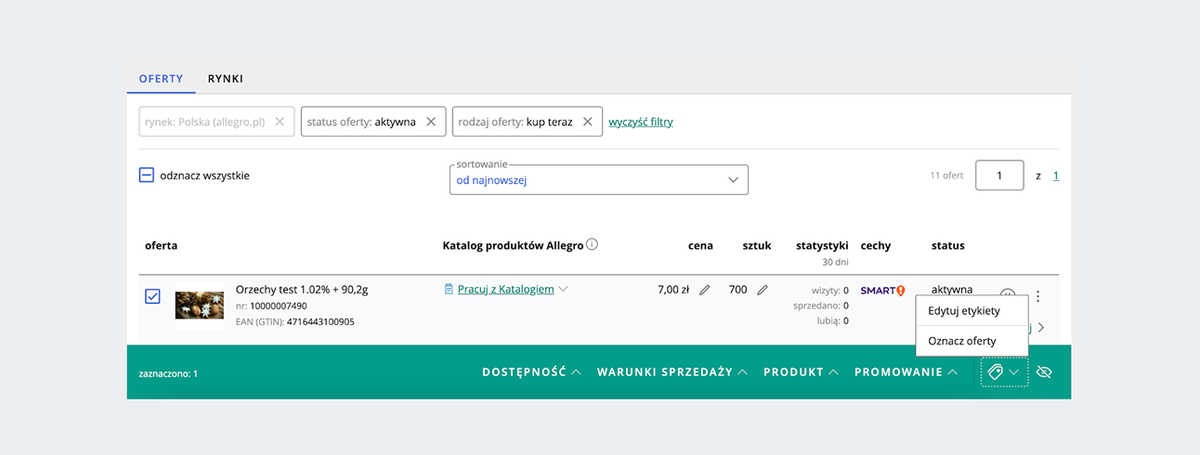The image size is (1200, 455).
Task: Click the 'wyczyść filtry' link
Action: click(x=641, y=122)
